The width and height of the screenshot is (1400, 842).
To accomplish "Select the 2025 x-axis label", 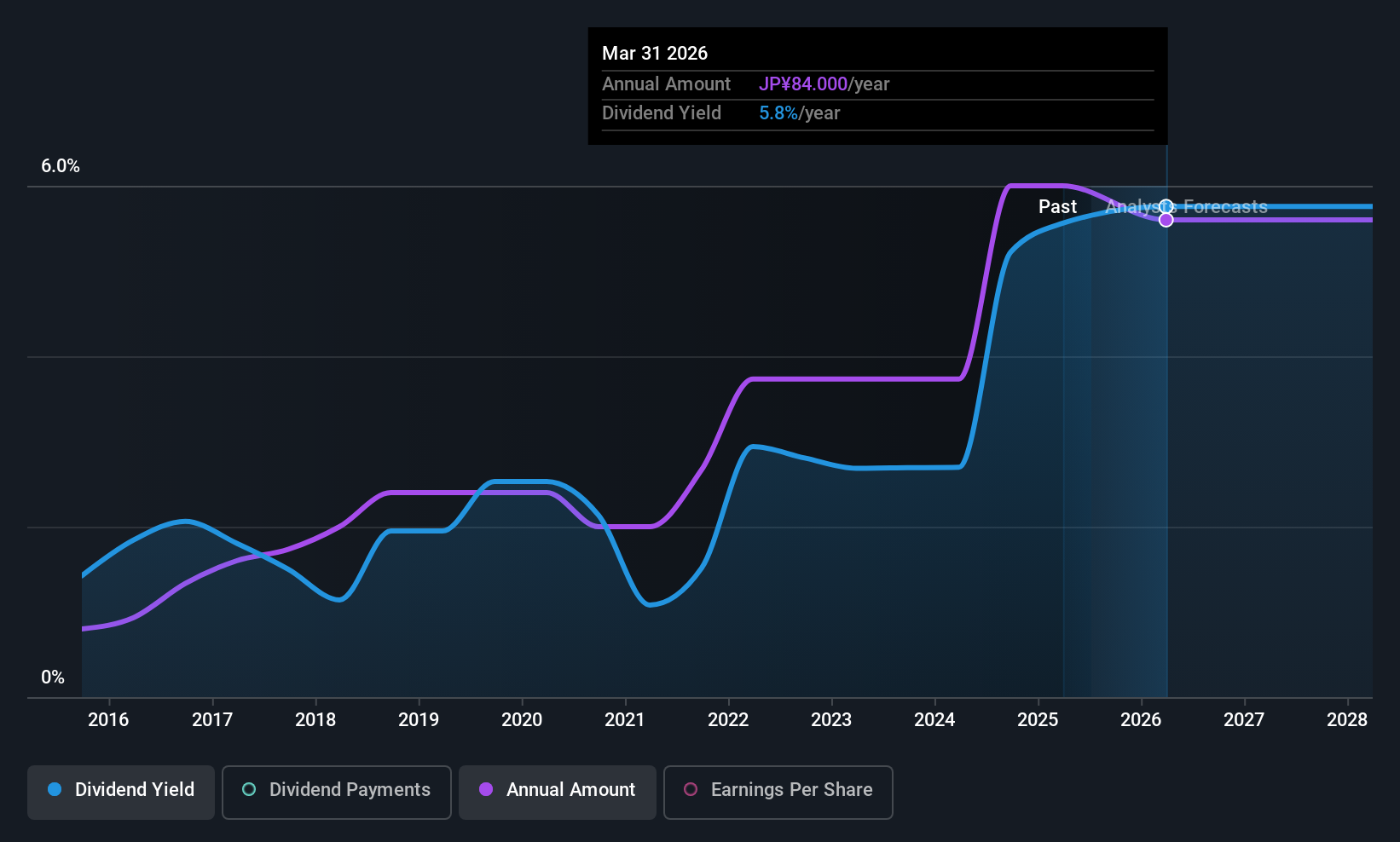I will pyautogui.click(x=1038, y=720).
